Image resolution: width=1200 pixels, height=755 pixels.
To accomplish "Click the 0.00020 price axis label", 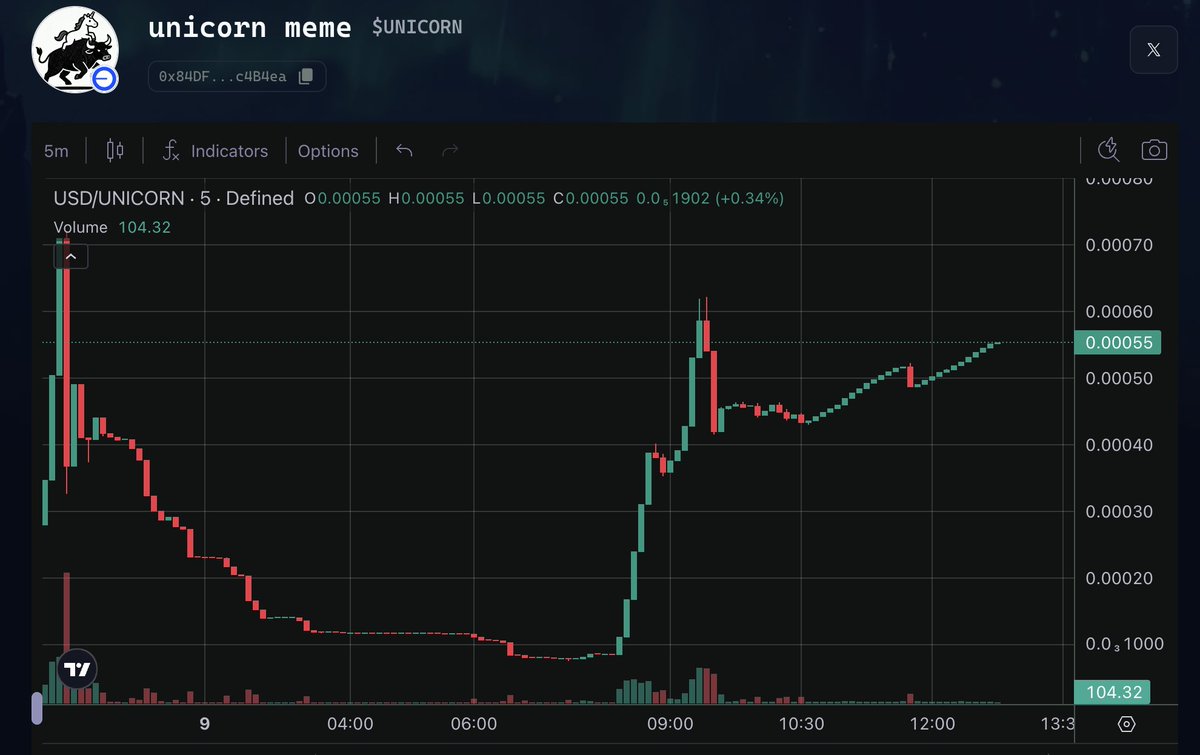I will pos(1119,578).
